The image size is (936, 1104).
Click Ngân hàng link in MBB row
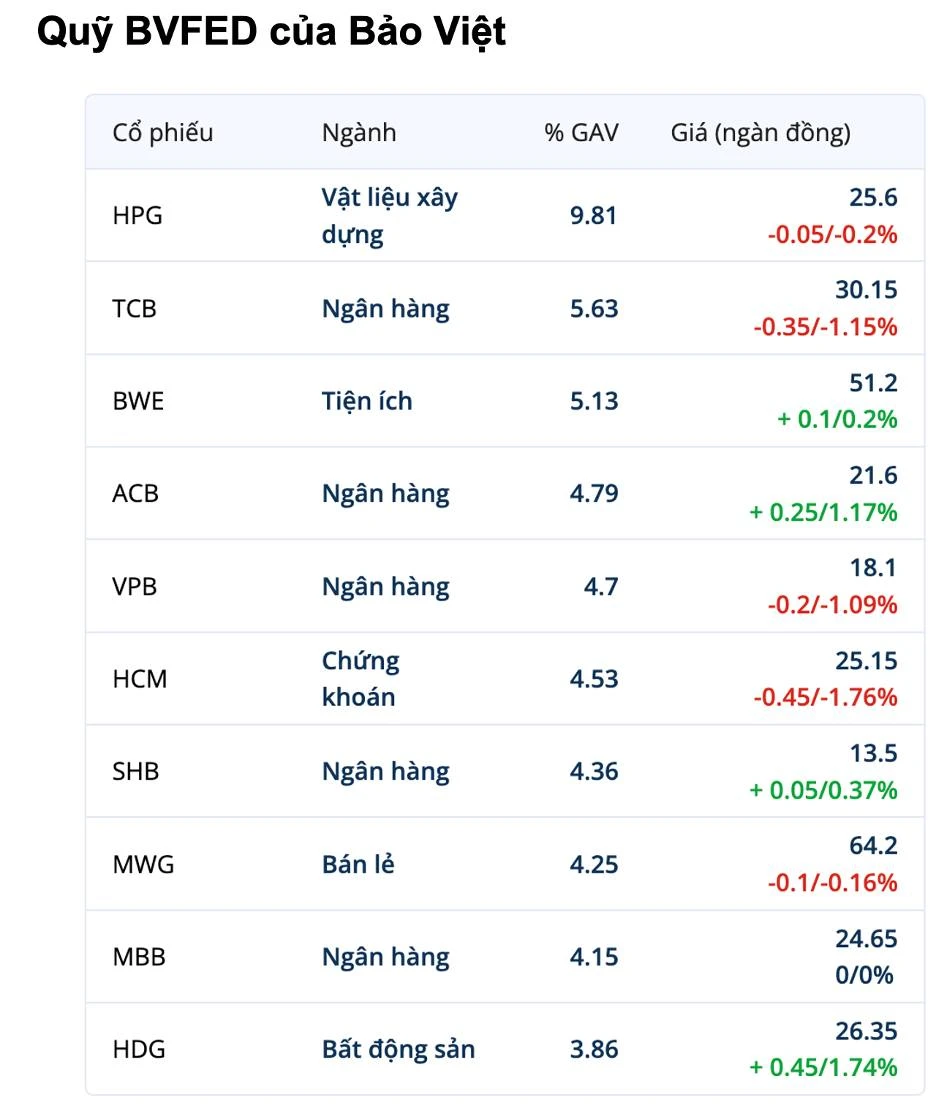point(385,957)
